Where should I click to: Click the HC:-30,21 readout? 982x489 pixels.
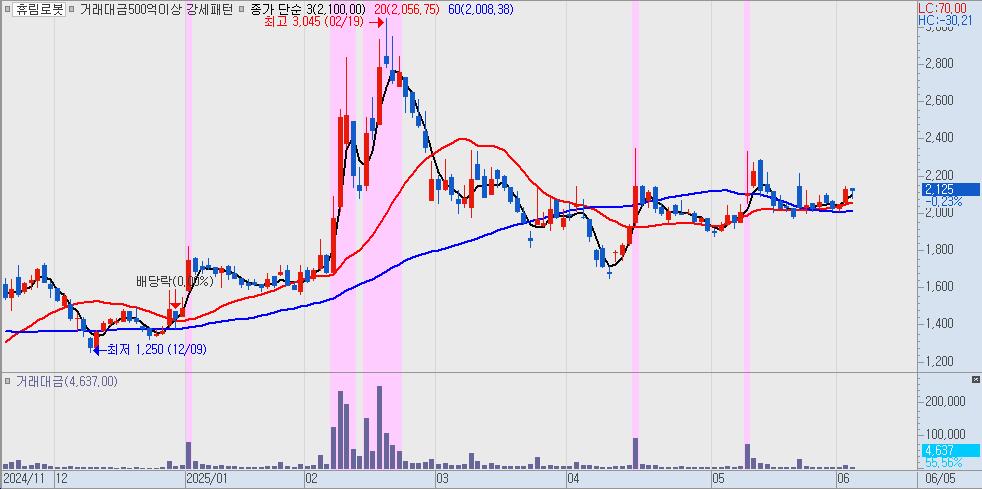point(946,21)
